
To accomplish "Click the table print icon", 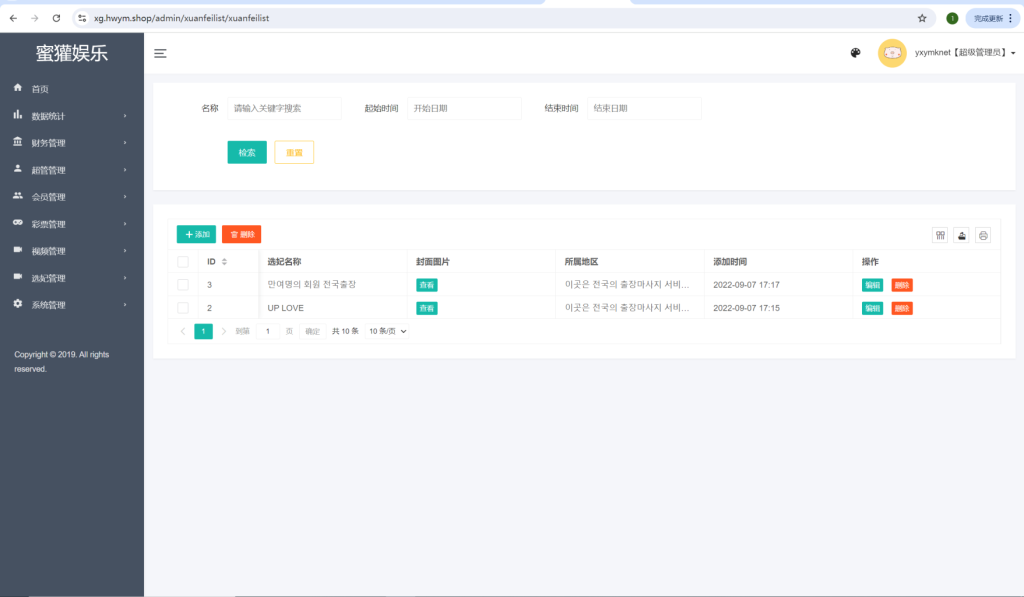I will (983, 235).
